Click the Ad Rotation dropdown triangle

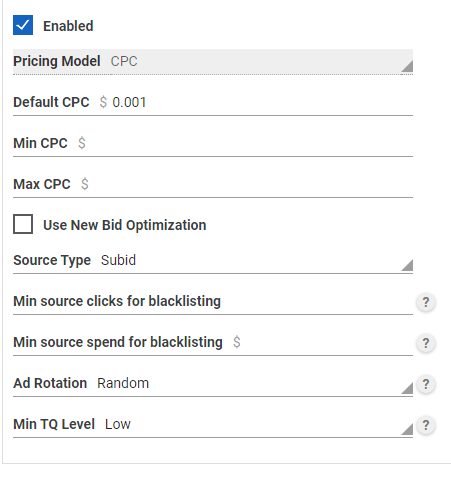407,388
